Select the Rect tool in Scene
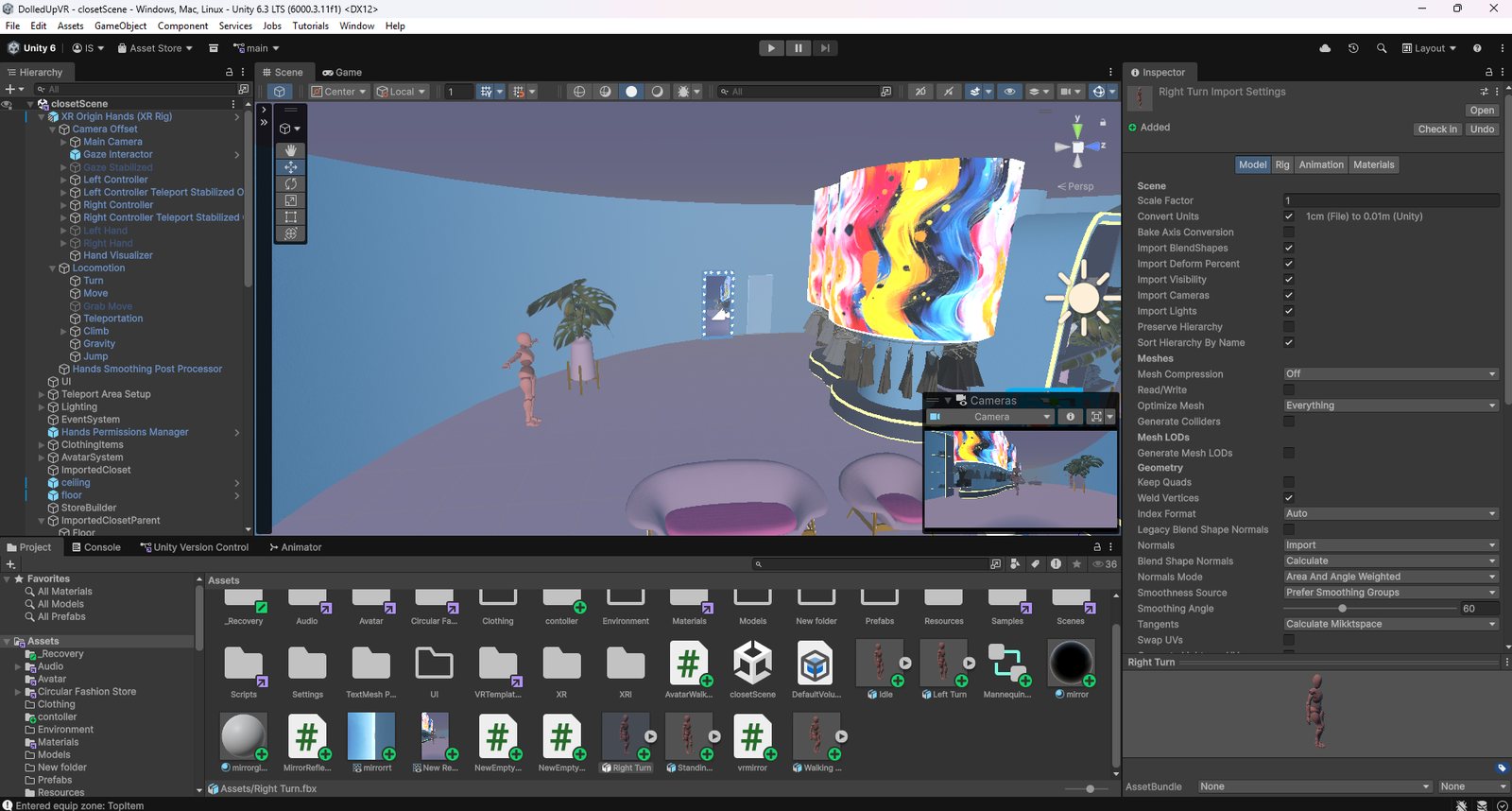Viewport: 1512px width, 811px height. (x=290, y=216)
